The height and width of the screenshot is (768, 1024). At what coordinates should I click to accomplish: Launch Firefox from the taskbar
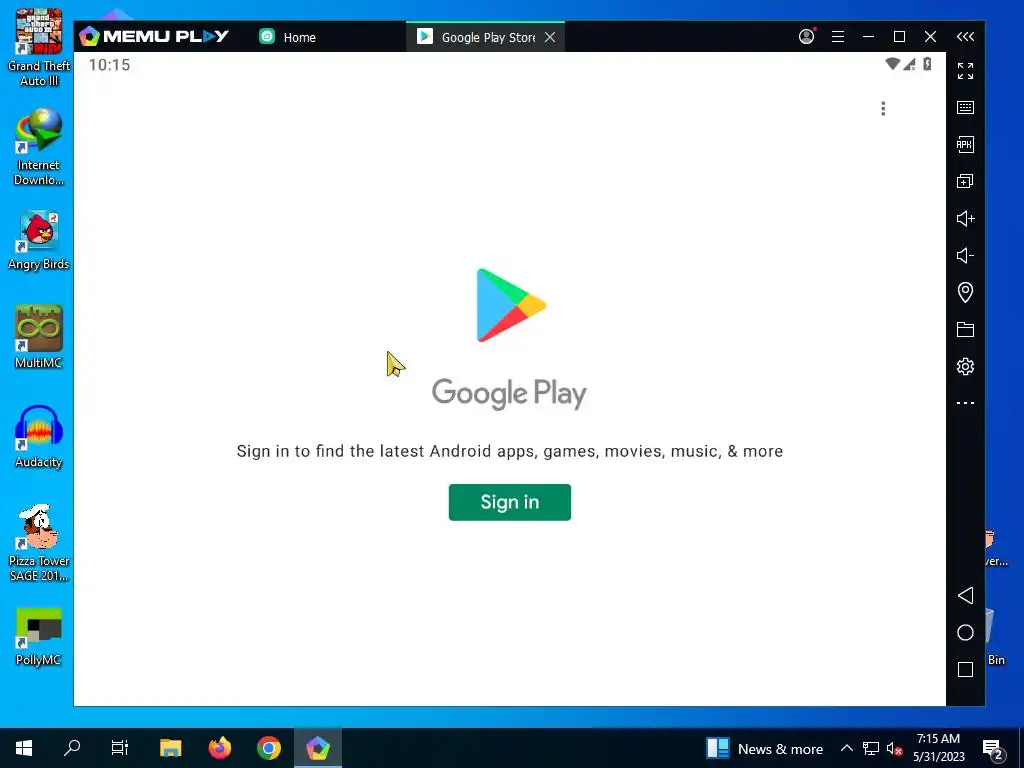pos(219,748)
